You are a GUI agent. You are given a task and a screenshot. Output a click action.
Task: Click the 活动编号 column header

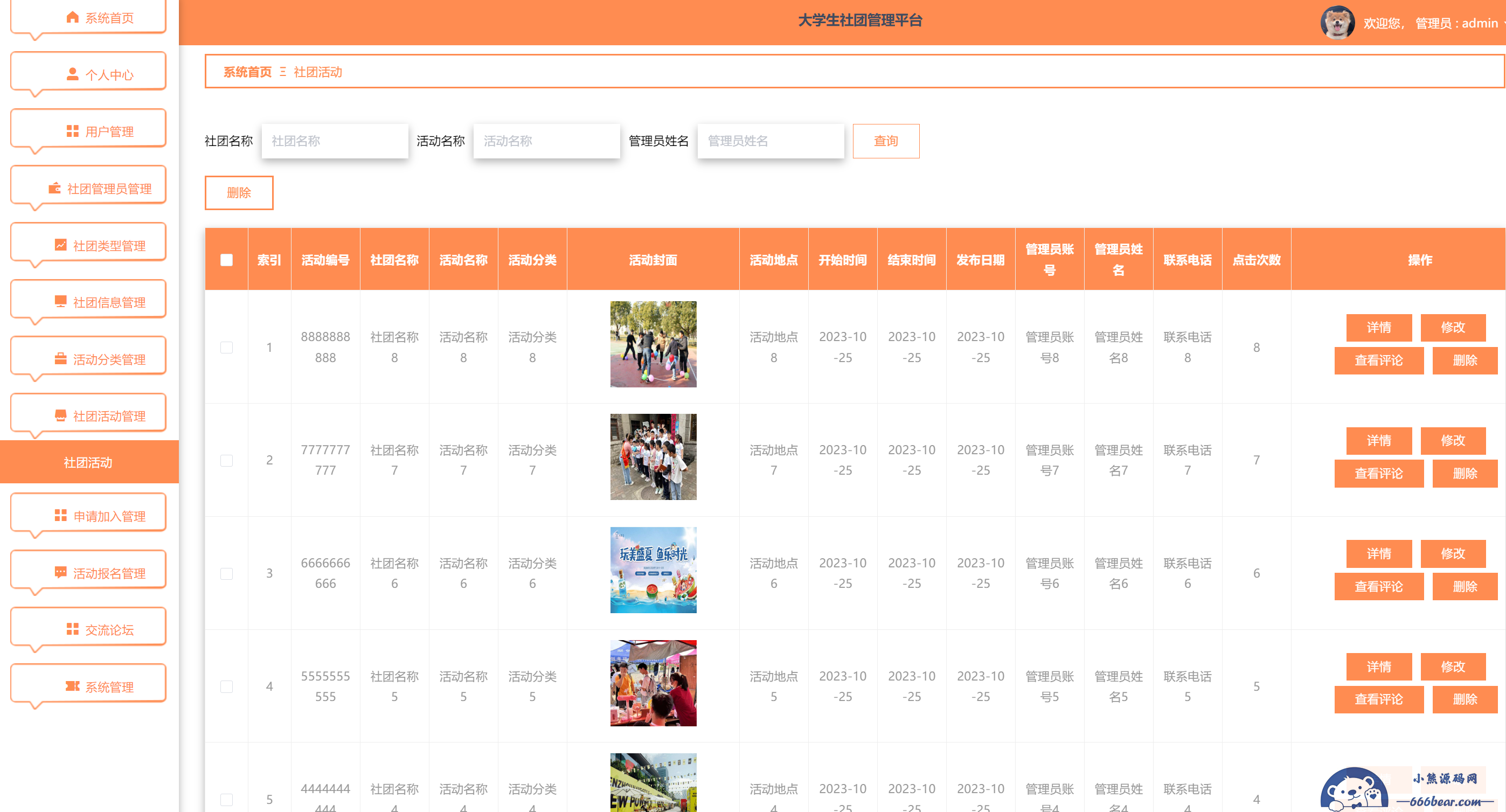[x=325, y=260]
